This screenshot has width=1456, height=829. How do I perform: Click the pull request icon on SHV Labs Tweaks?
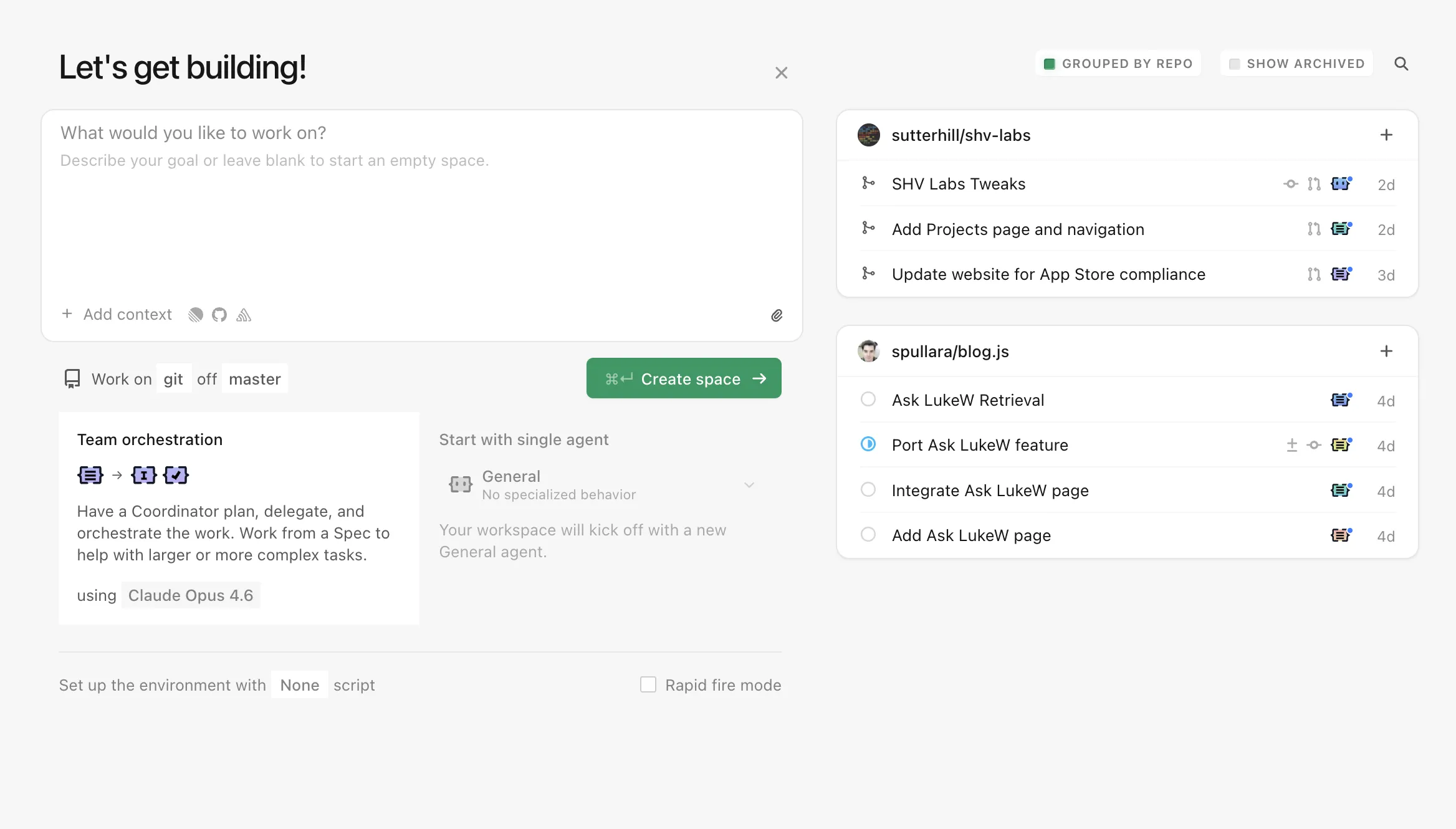tap(1314, 184)
